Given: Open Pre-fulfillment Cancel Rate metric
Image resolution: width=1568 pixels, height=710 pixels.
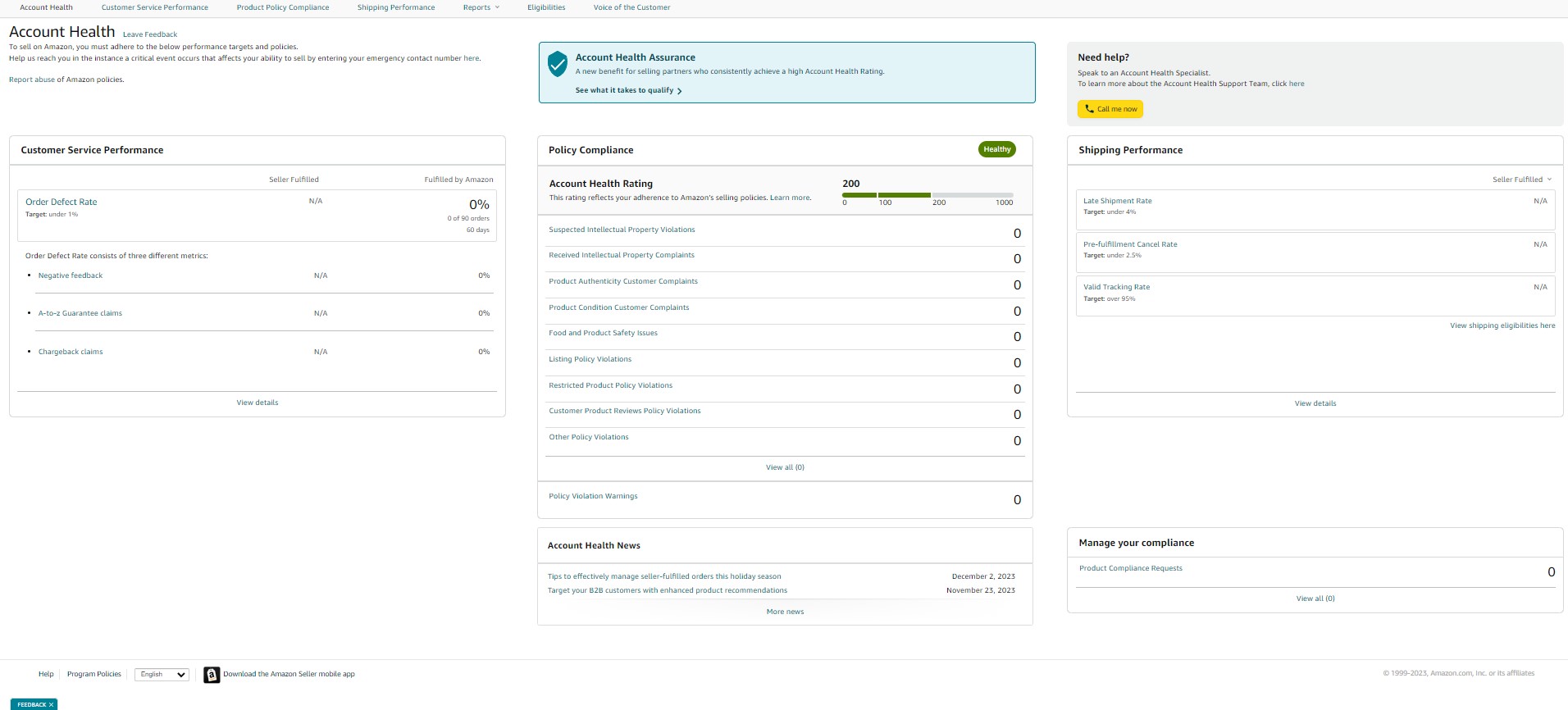Looking at the screenshot, I should 1130,244.
